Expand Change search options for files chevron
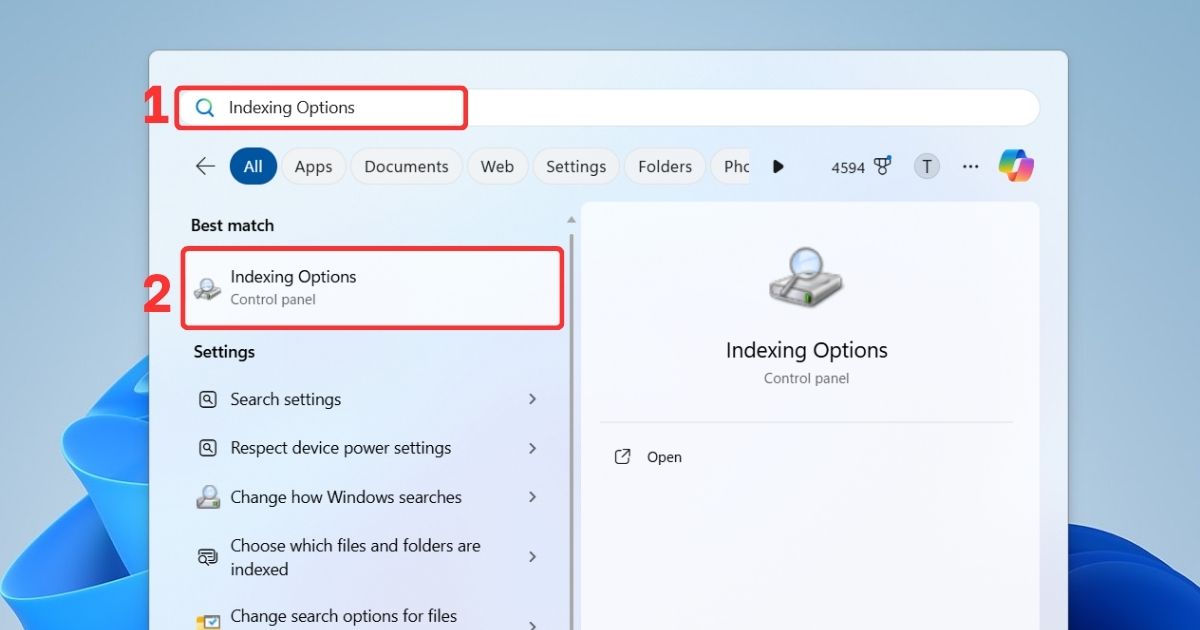Screen dimensions: 1200x630 (x=531, y=616)
